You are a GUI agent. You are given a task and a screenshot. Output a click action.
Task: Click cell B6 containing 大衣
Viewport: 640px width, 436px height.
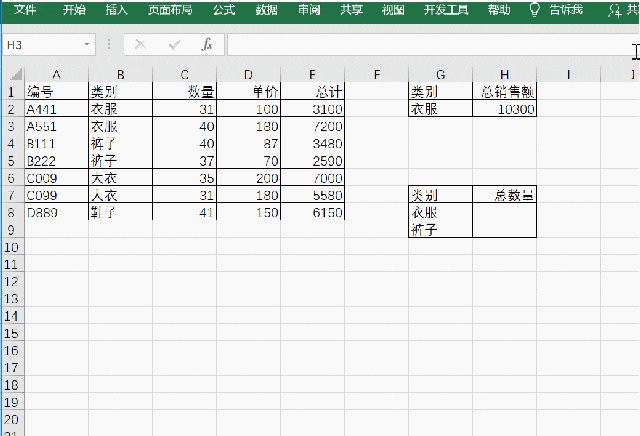tap(120, 178)
